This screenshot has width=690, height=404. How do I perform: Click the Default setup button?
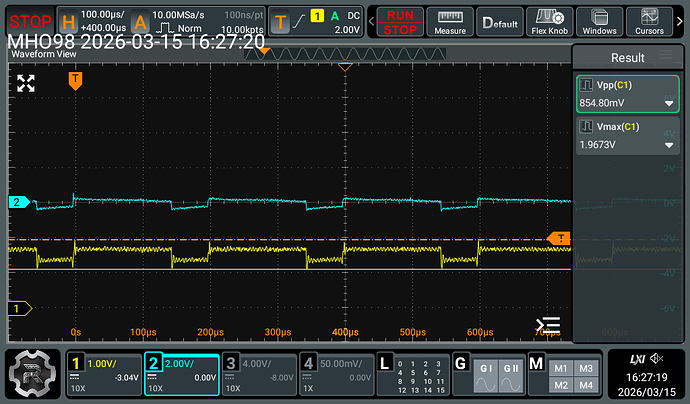coord(501,21)
